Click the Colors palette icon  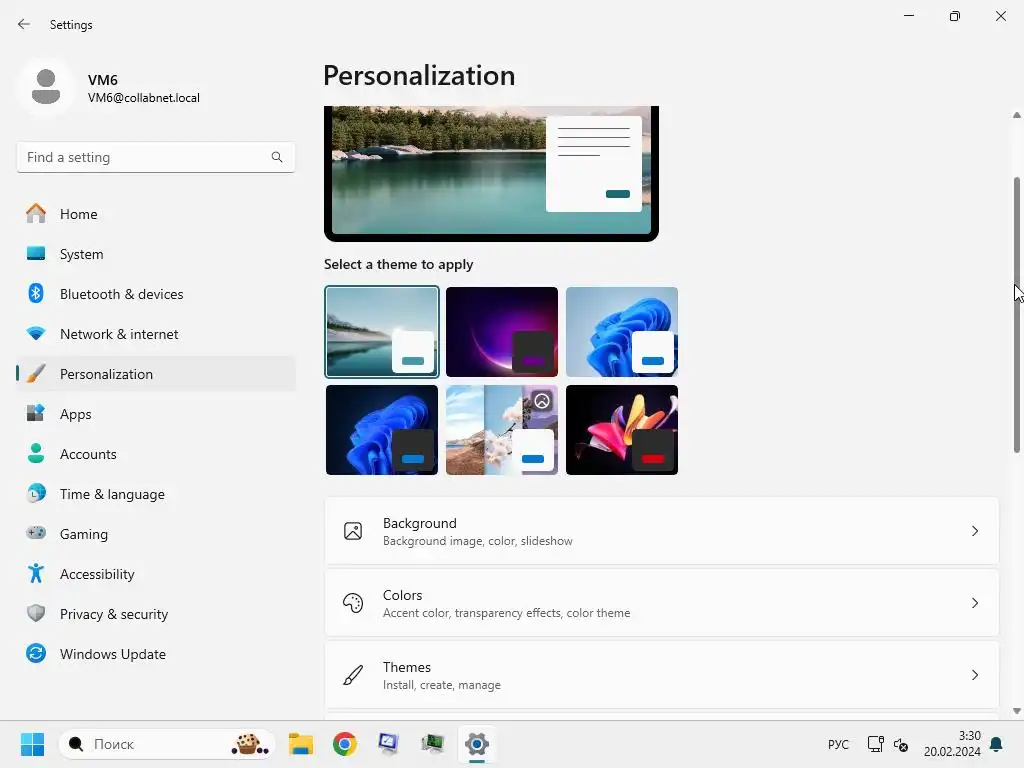pyautogui.click(x=353, y=603)
